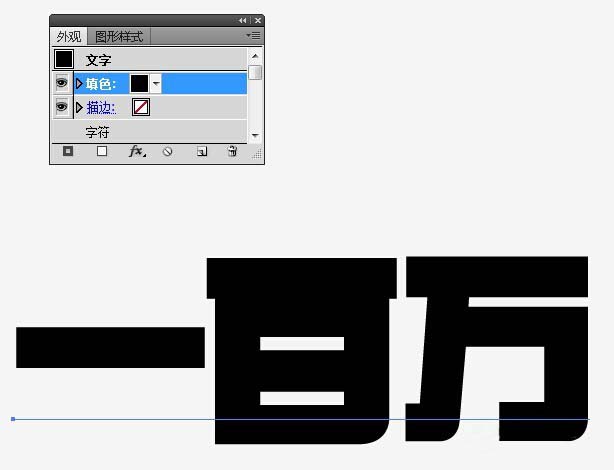Screen dimensions: 614x470
Task: Close the Appearance panel
Action: coord(258,20)
